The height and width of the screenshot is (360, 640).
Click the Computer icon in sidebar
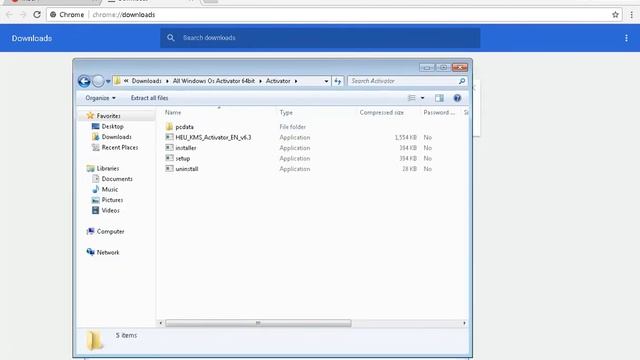(x=90, y=231)
